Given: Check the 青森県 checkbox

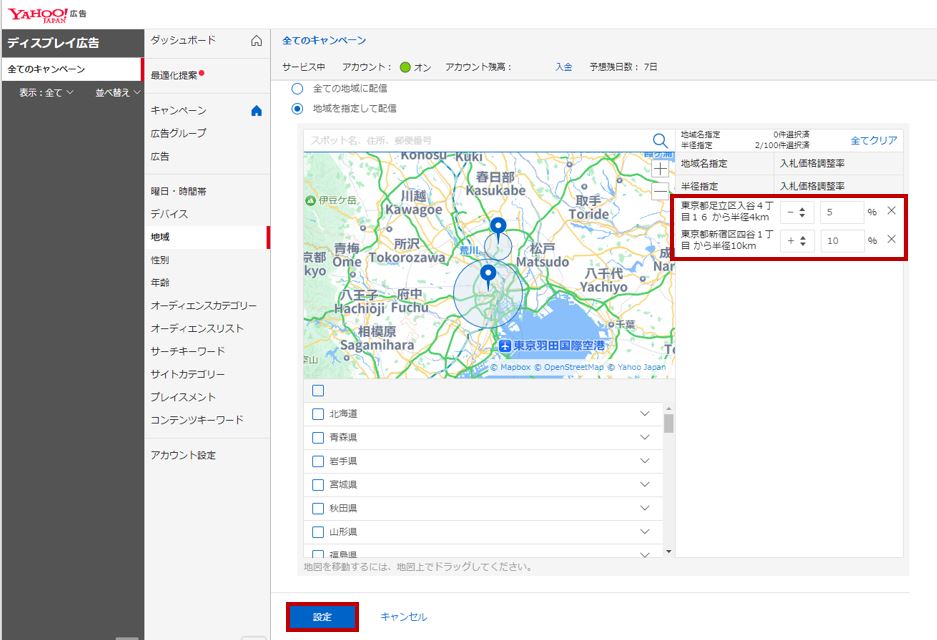Looking at the screenshot, I should (318, 437).
